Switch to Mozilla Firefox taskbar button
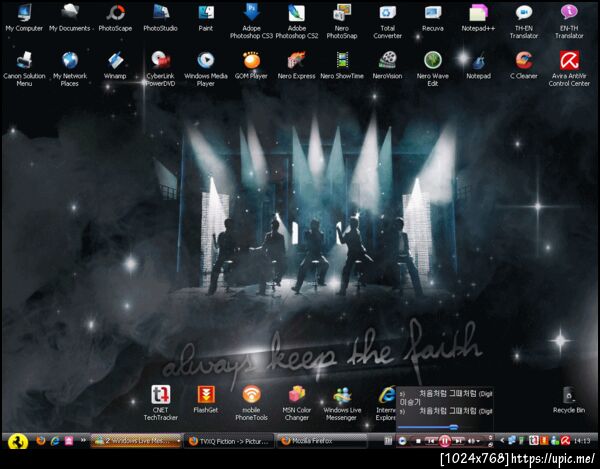Viewport: 600px width, 469px height. coord(321,441)
